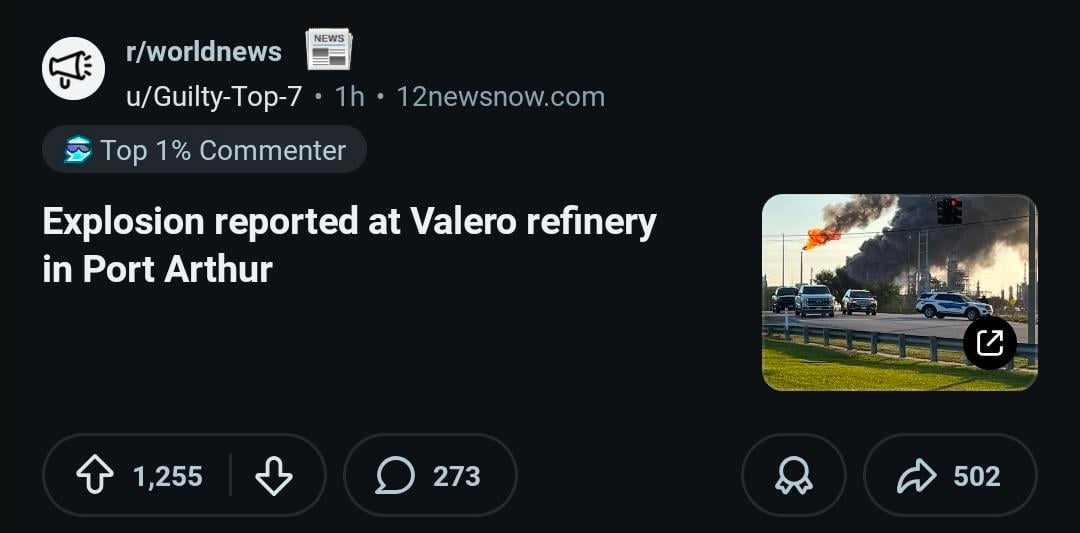Open the r/worldnews megaphone community avatar
Image resolution: width=1080 pixels, height=533 pixels.
coord(73,68)
